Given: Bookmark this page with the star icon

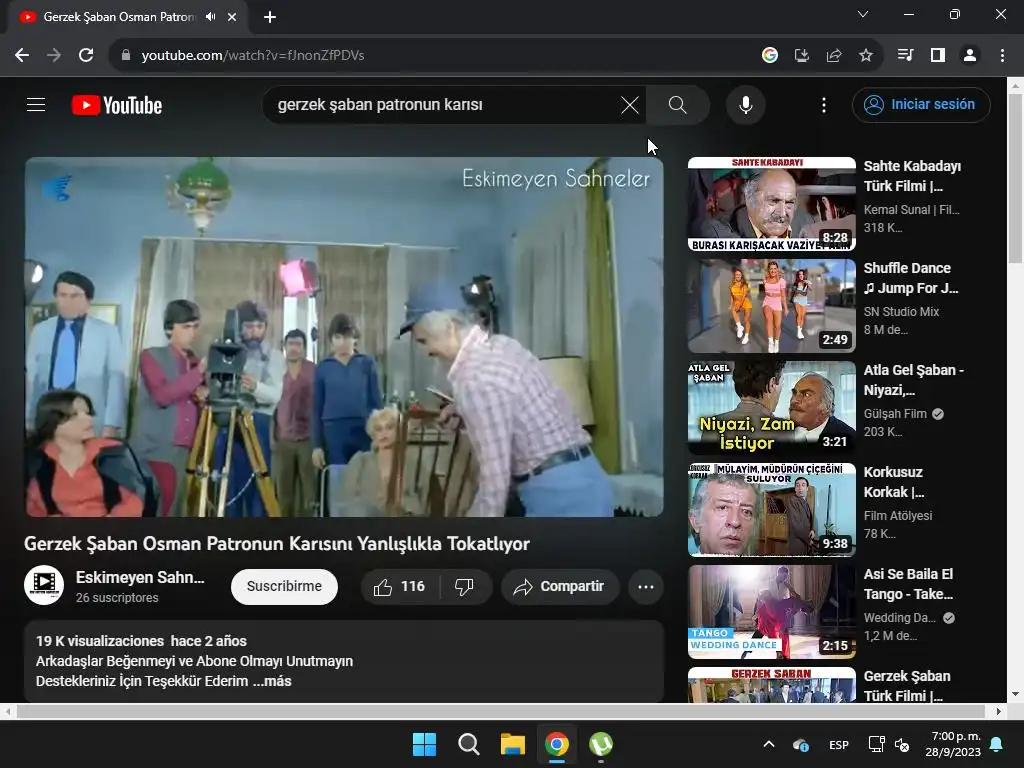Looking at the screenshot, I should (866, 55).
